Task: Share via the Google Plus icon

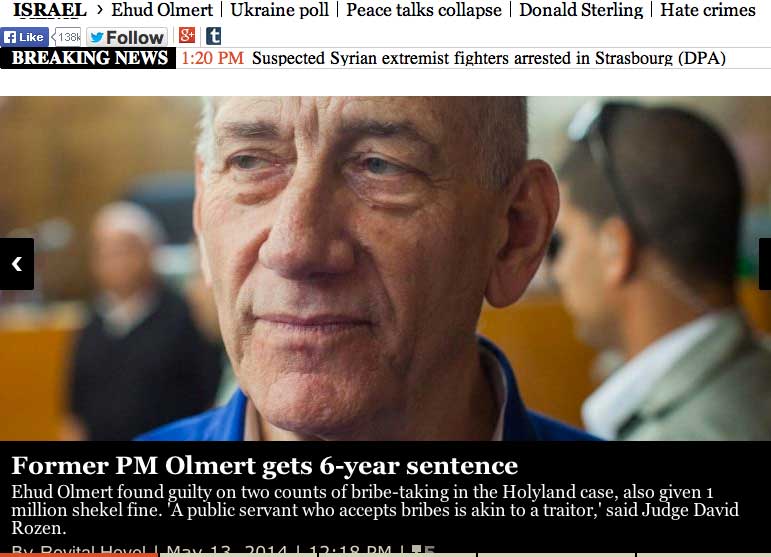Action: click(x=187, y=35)
